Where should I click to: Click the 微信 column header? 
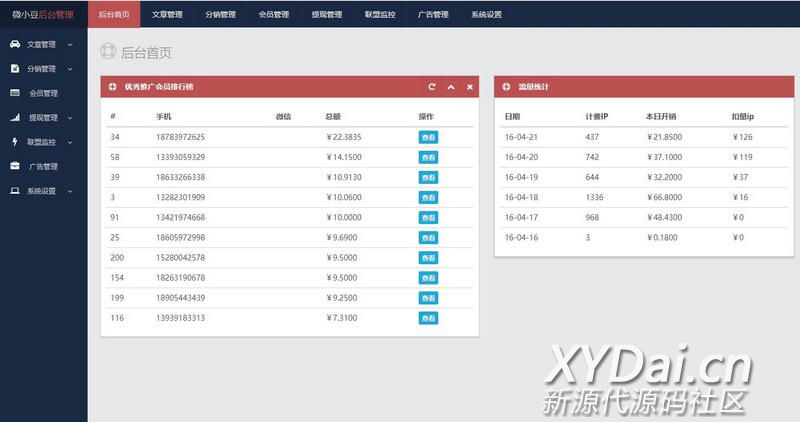(x=283, y=116)
